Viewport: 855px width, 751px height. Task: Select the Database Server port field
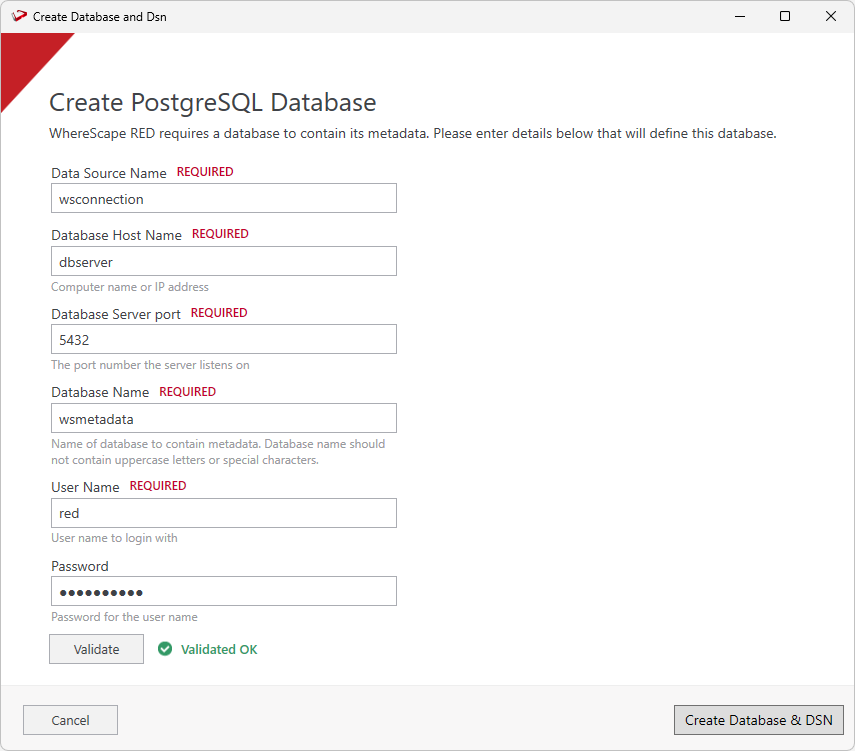click(x=224, y=339)
